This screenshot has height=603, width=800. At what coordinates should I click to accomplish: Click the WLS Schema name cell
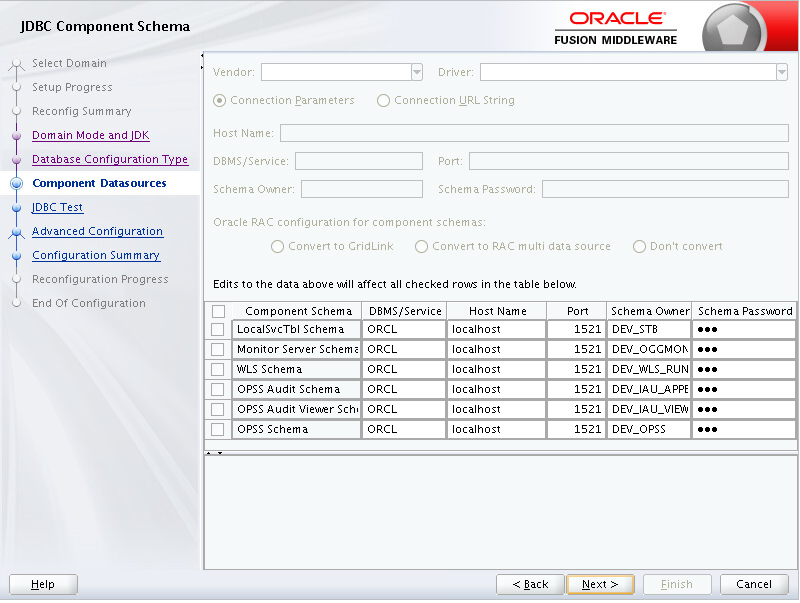[x=296, y=369]
